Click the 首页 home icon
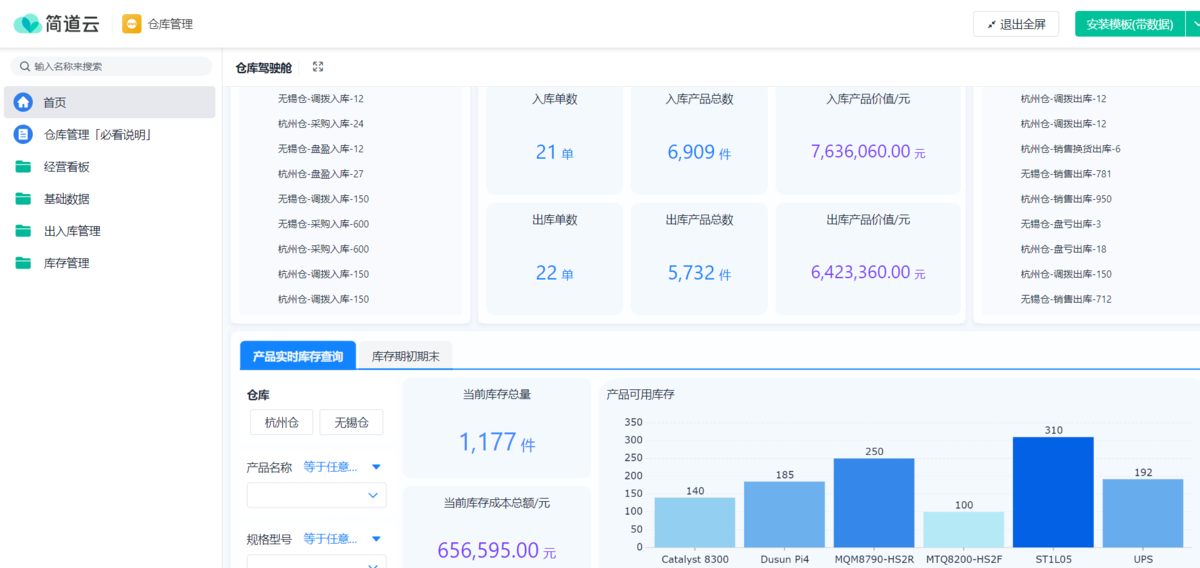Screen dimensions: 1200x568 tap(23, 102)
